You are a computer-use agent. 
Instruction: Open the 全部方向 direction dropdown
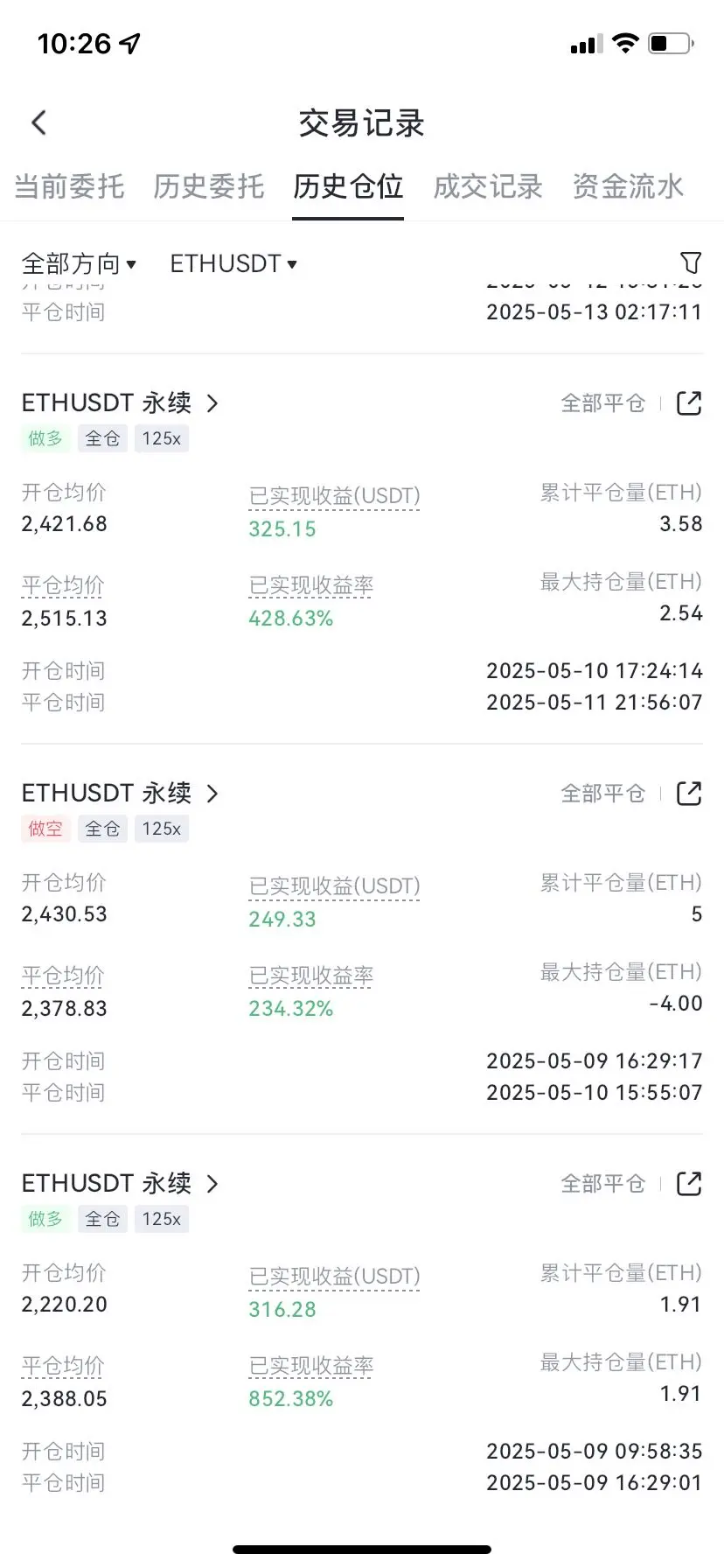pos(79,263)
